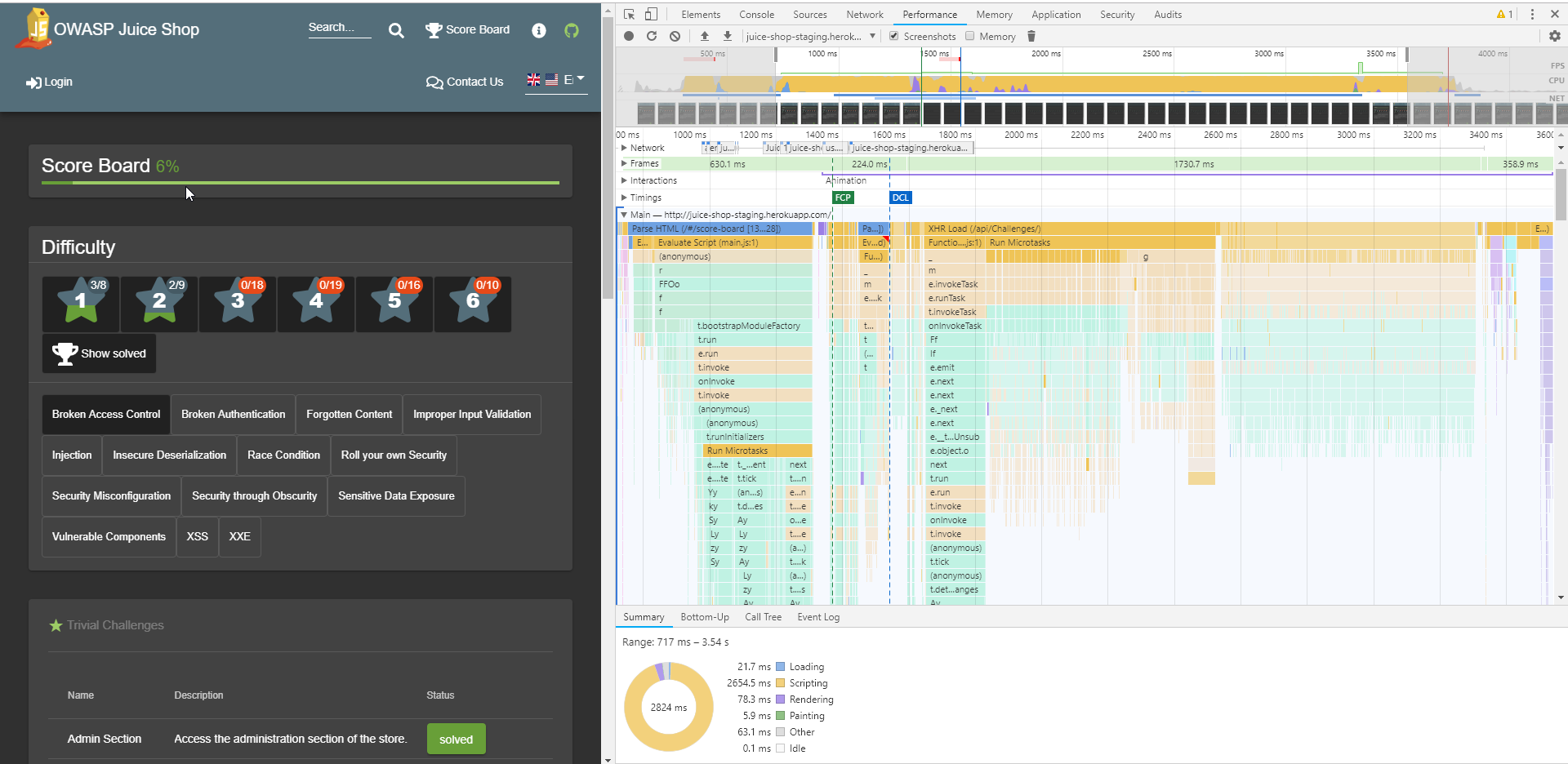This screenshot has width=1568, height=764.
Task: Click the Scripting color swatch in summary
Action: tap(780, 683)
